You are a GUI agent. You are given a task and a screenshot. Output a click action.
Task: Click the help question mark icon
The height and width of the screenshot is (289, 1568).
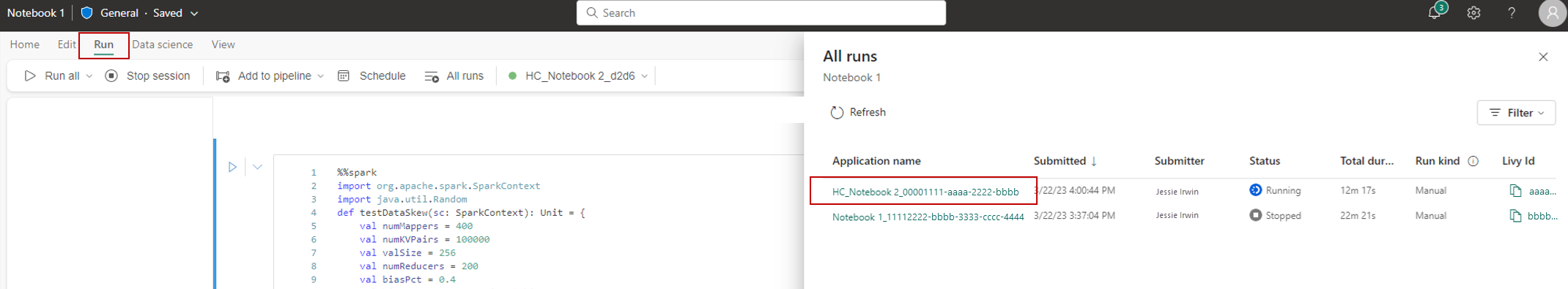pyautogui.click(x=1512, y=13)
